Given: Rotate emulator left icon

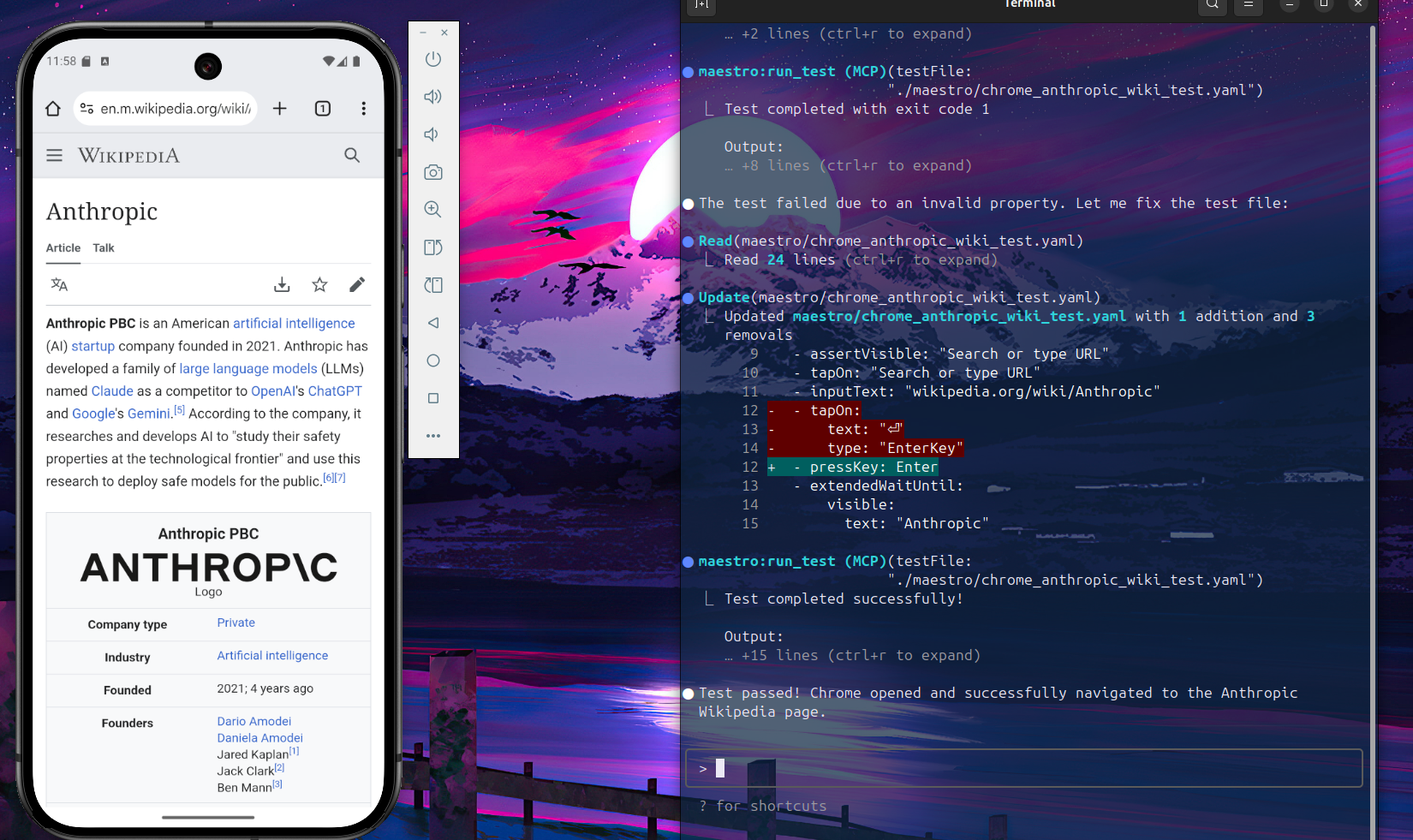Looking at the screenshot, I should (x=433, y=247).
